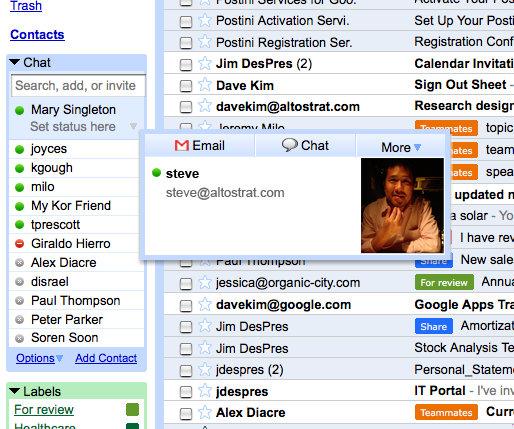This screenshot has height=429, width=514.
Task: Open the More dropdown in contact popup
Action: pos(401,147)
